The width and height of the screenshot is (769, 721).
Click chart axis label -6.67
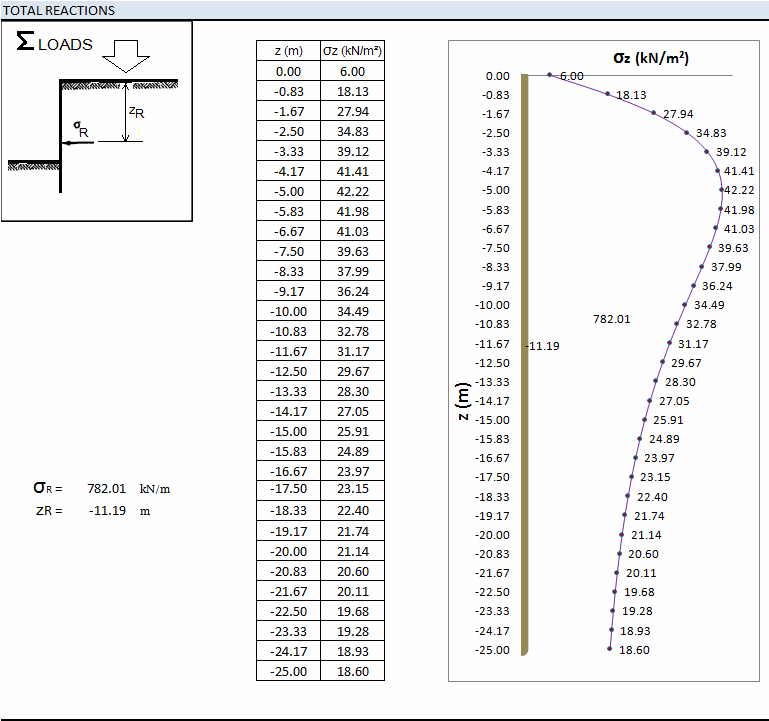click(x=495, y=229)
